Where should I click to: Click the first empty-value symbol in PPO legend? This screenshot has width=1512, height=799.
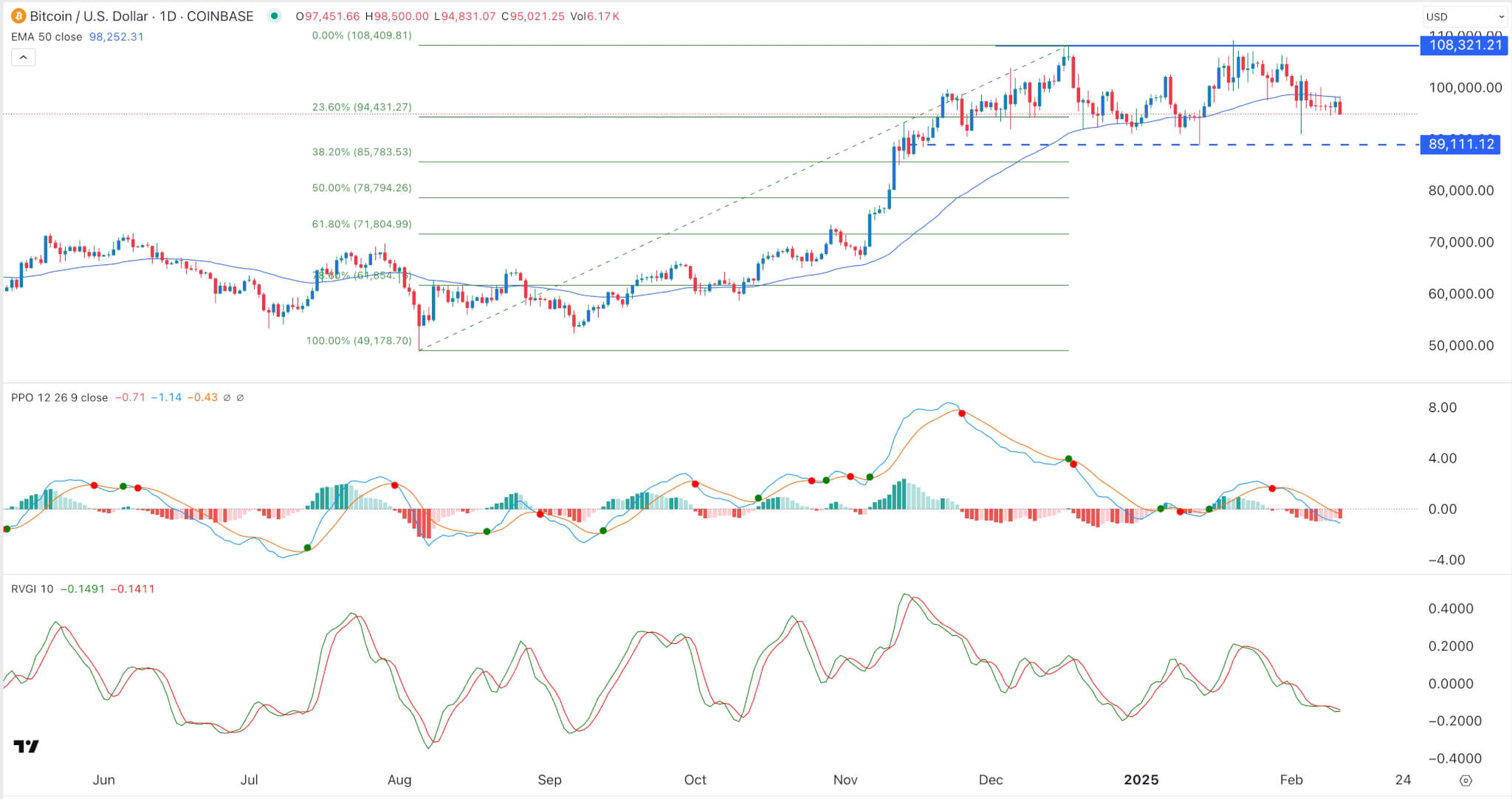click(x=227, y=398)
